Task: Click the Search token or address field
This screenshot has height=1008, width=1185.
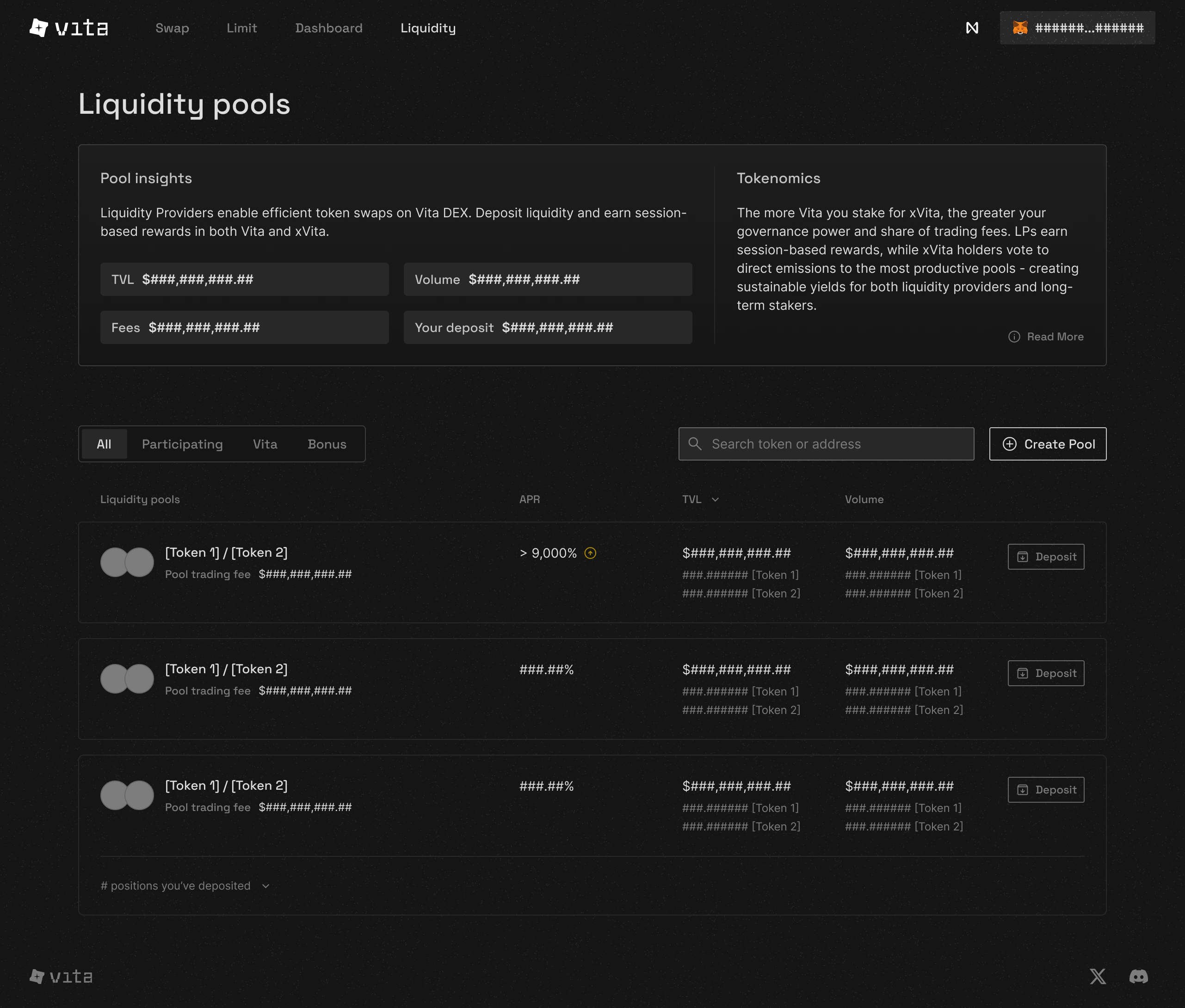Action: (x=826, y=443)
